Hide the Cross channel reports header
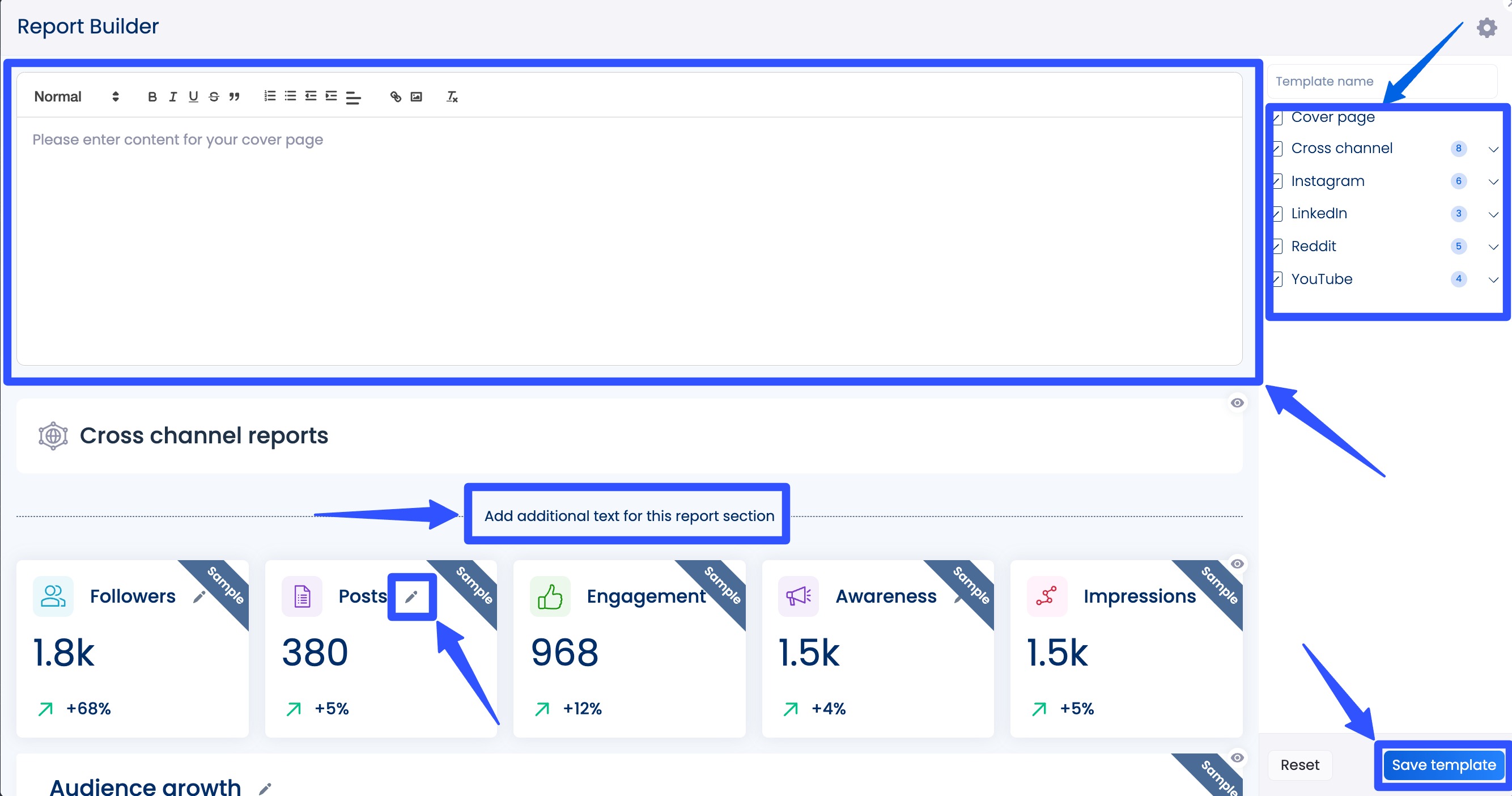The width and height of the screenshot is (1512, 796). point(1237,403)
